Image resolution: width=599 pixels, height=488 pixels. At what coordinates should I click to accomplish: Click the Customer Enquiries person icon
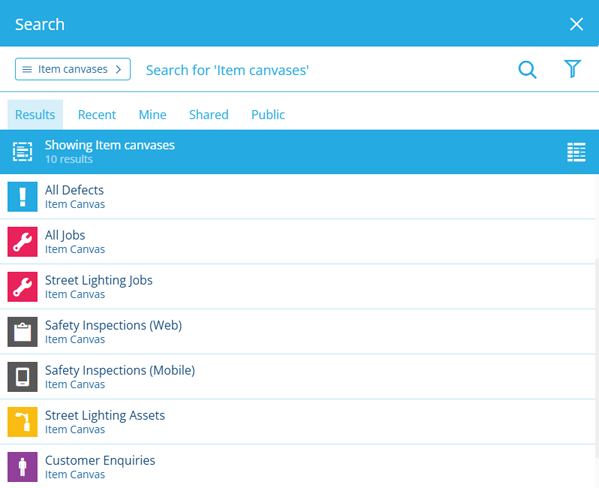coord(23,467)
